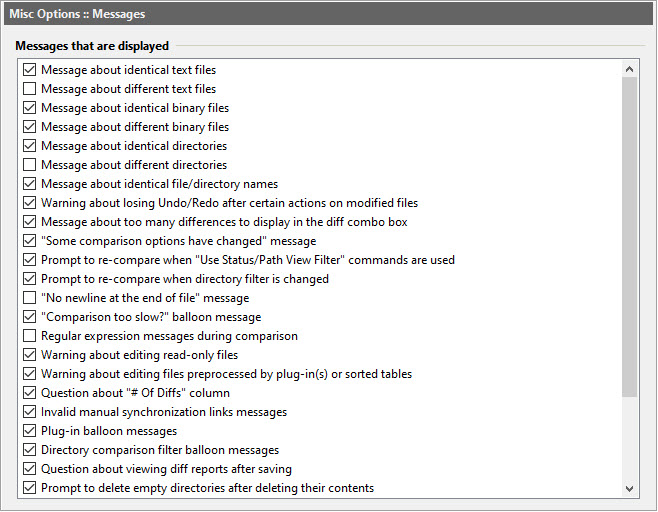
Task: Uncheck warning about editing read-only files
Action: tap(30, 355)
